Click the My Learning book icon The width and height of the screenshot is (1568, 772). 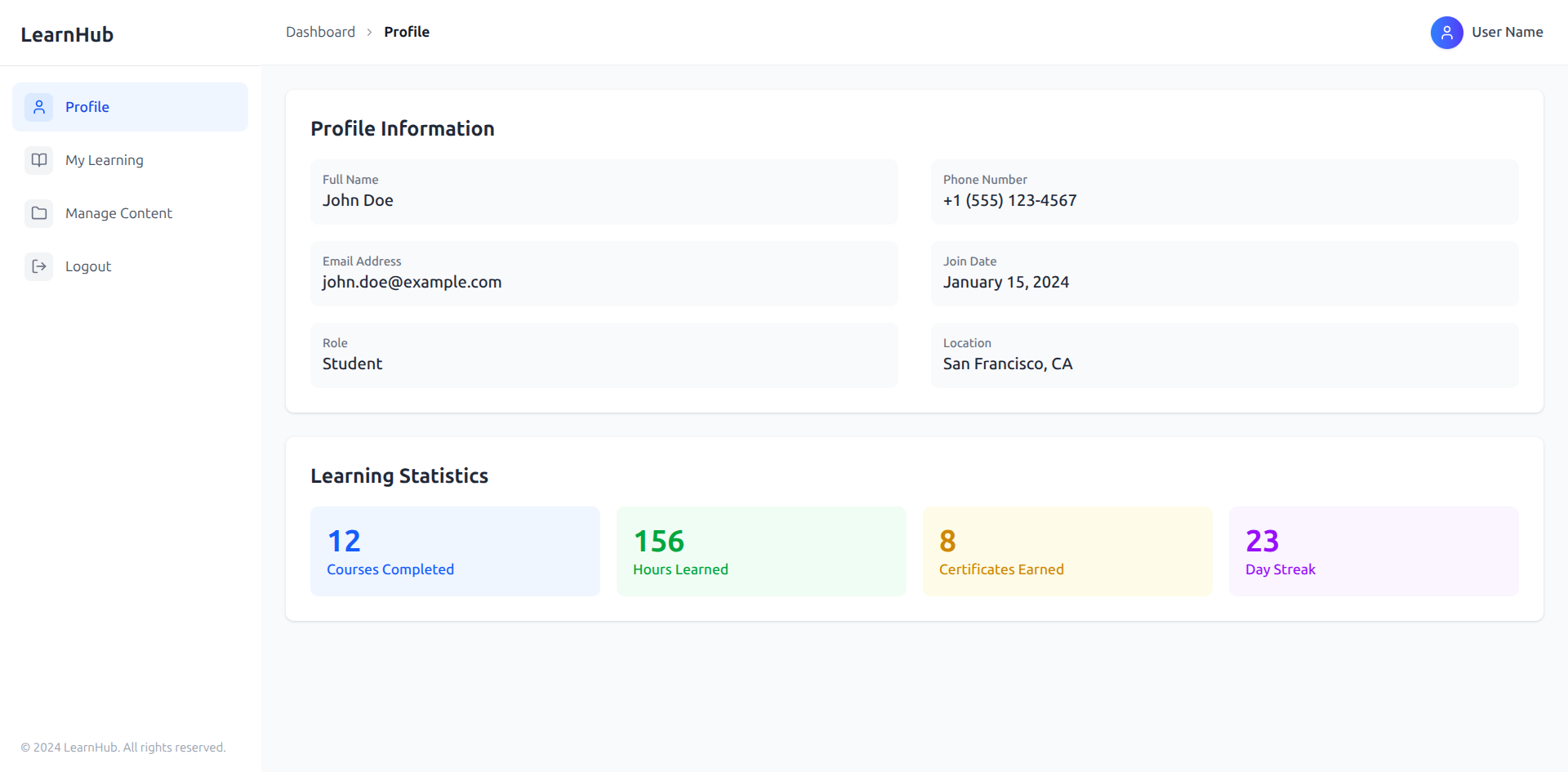point(38,160)
